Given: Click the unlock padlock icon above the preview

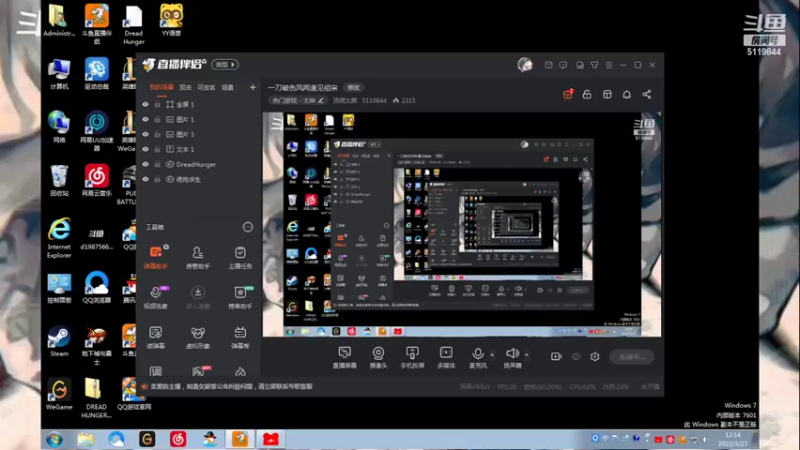Looking at the screenshot, I should point(587,94).
